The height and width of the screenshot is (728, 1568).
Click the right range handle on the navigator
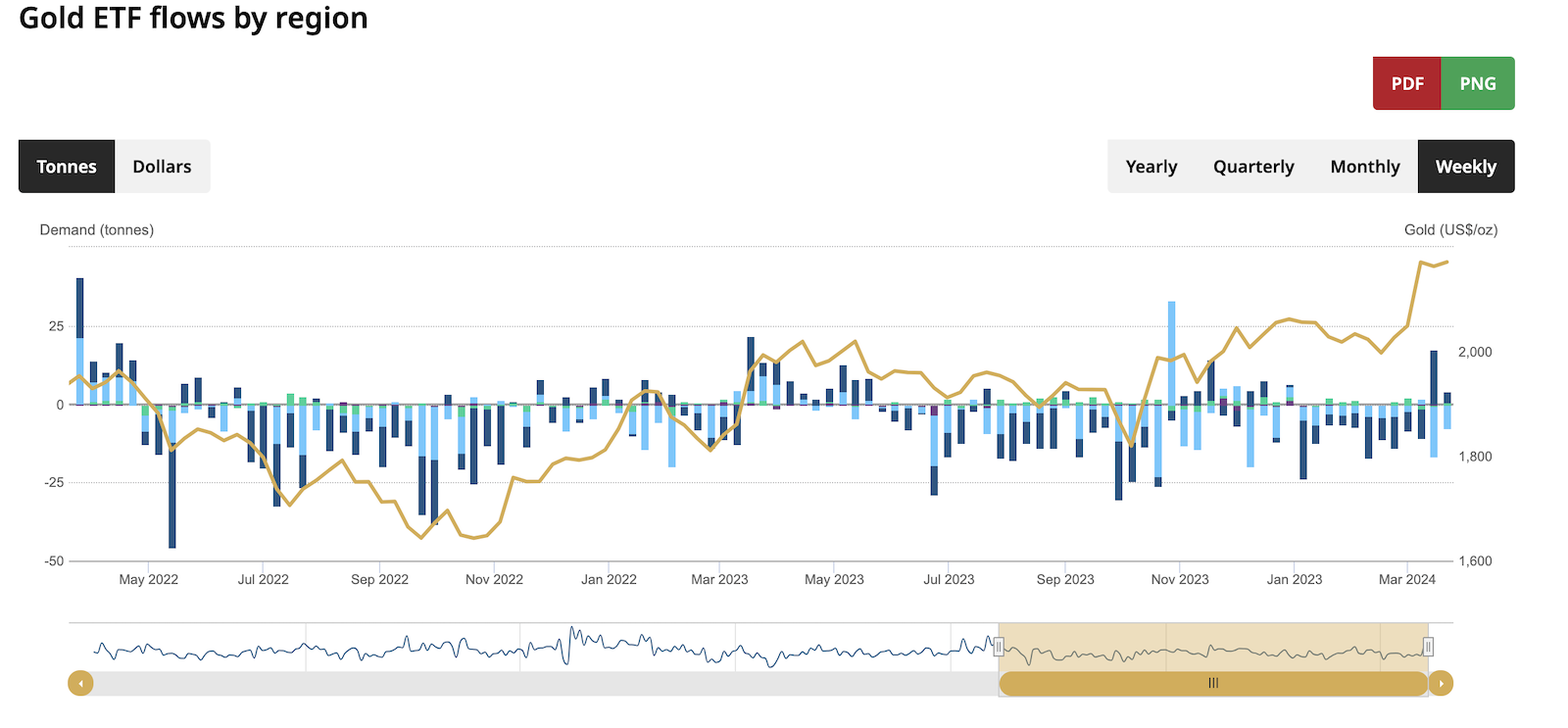pos(1428,647)
